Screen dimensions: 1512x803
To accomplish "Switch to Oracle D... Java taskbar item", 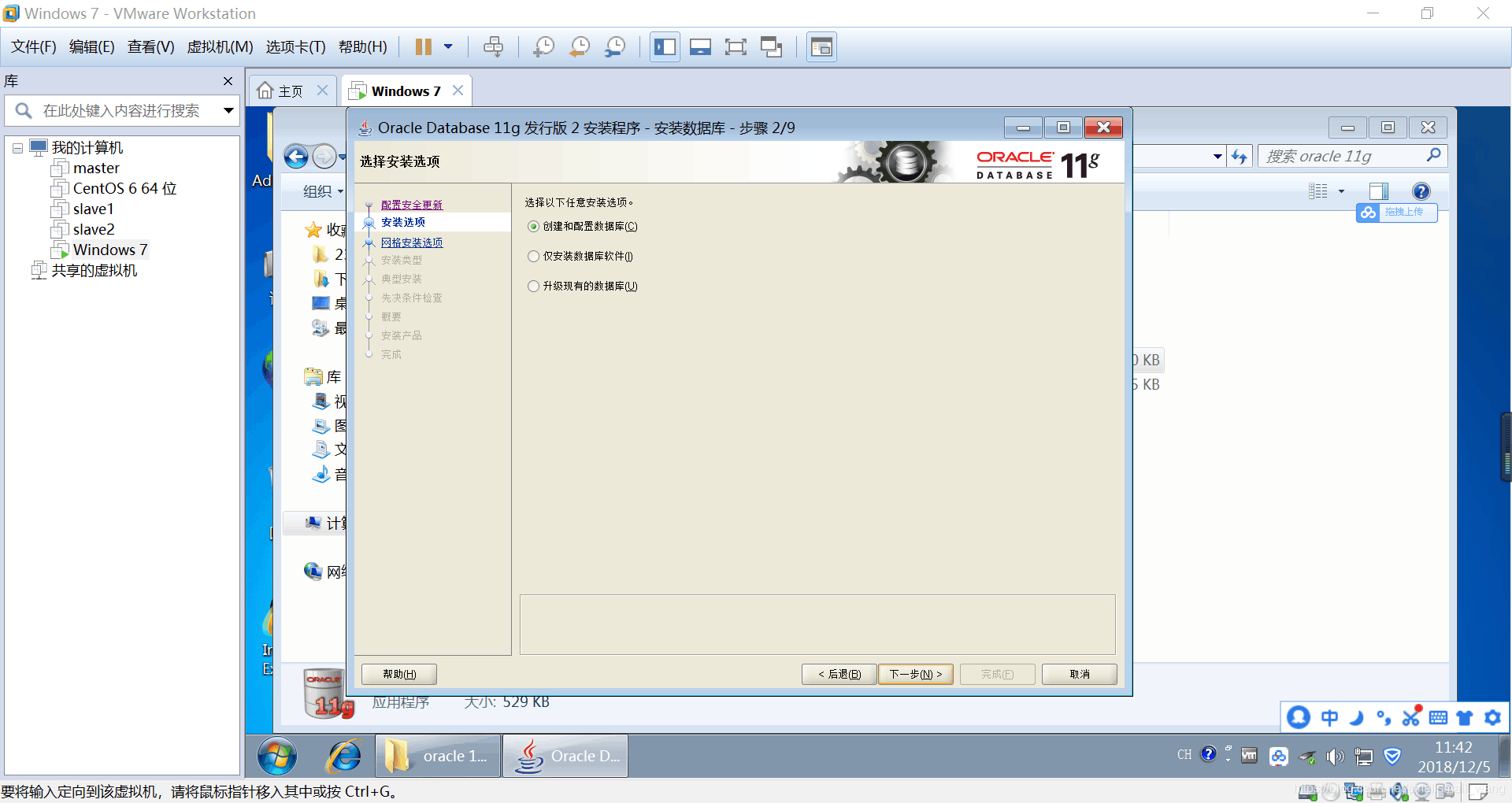I will pyautogui.click(x=565, y=757).
